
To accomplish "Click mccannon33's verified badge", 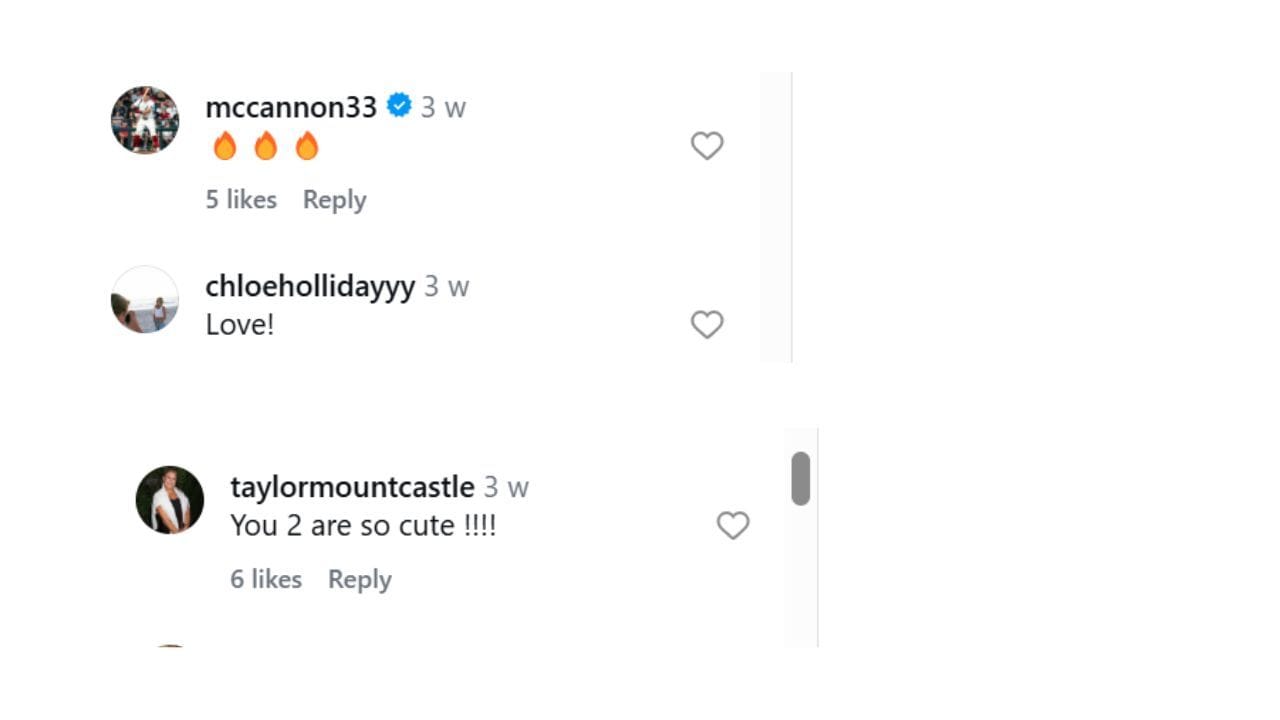I will [x=398, y=104].
